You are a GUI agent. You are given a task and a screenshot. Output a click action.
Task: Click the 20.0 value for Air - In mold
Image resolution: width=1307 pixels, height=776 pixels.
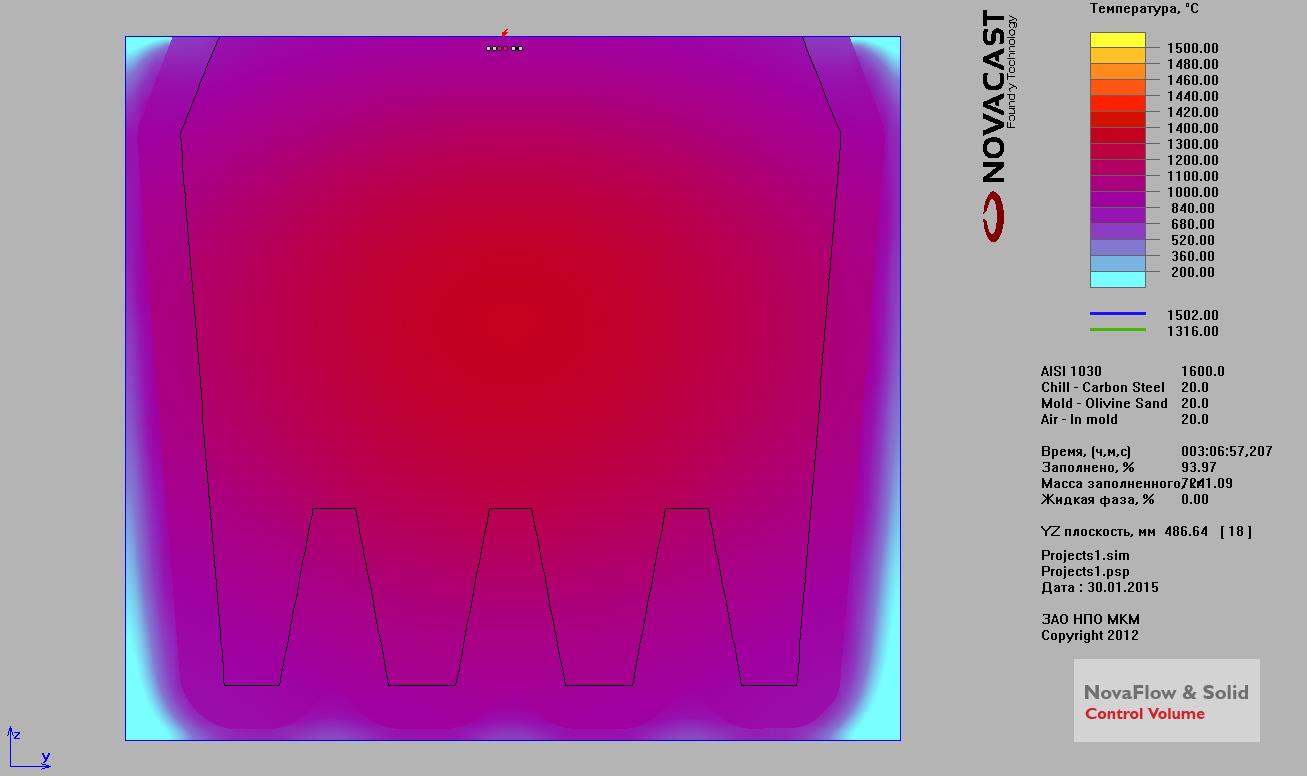[1195, 419]
